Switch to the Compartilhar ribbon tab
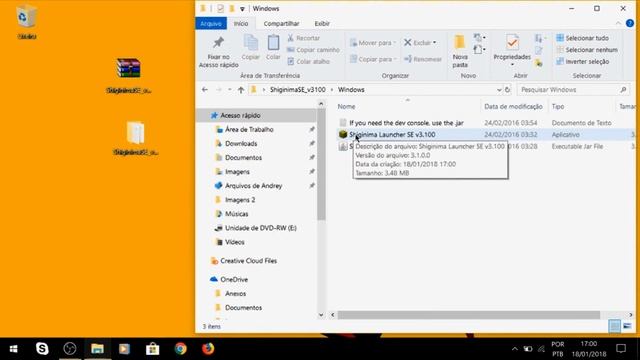This screenshot has width=640, height=360. click(281, 24)
